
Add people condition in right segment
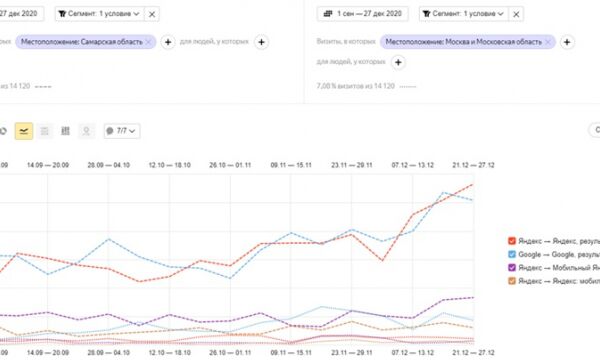[x=398, y=62]
